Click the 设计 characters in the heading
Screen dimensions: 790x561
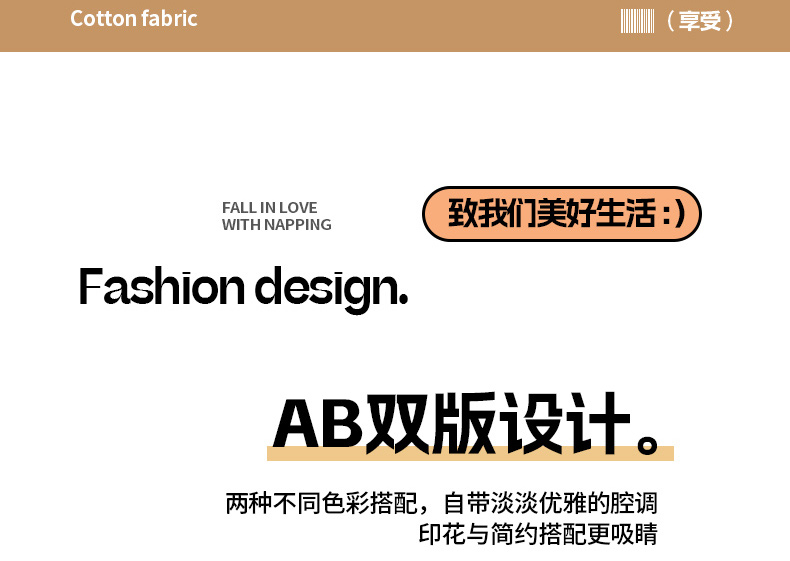564,423
